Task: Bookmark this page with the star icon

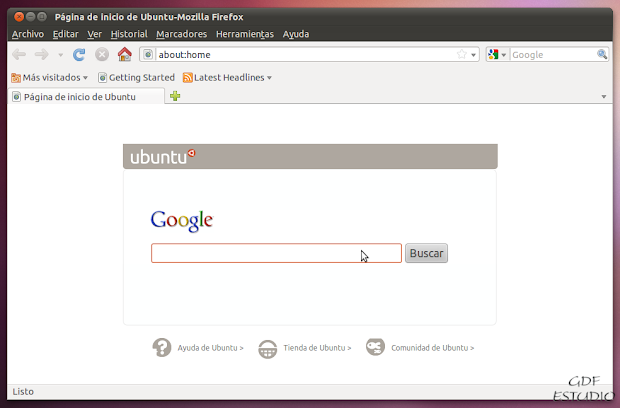Action: click(461, 54)
